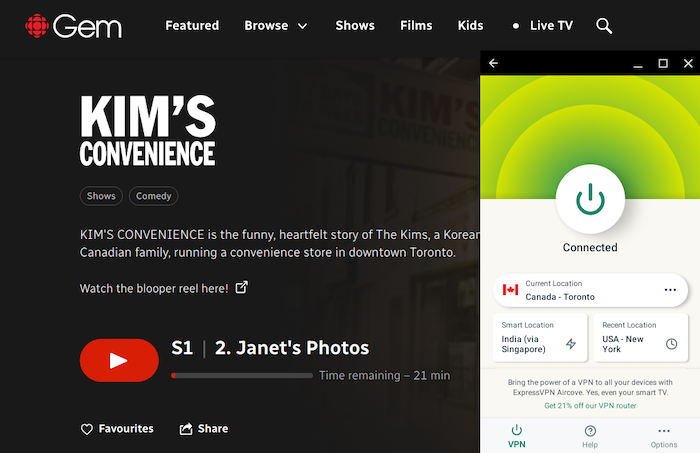The height and width of the screenshot is (453, 700).
Task: Click the Options three-dot icon
Action: tap(664, 431)
